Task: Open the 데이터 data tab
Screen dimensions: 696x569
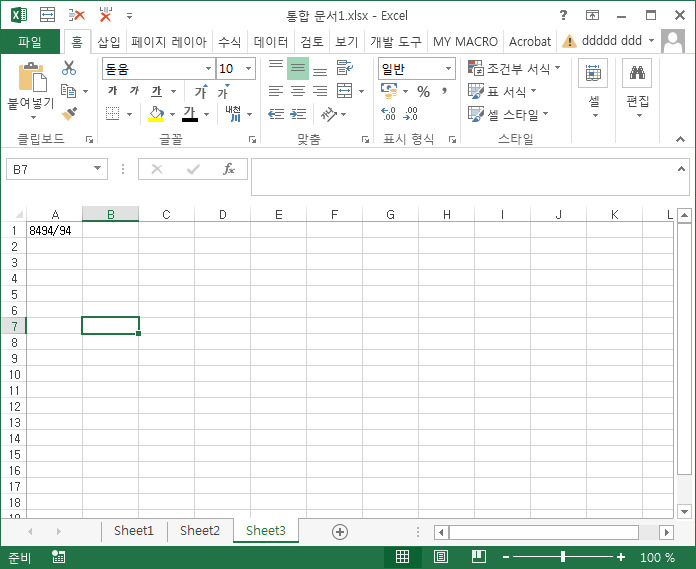Action: (x=271, y=42)
